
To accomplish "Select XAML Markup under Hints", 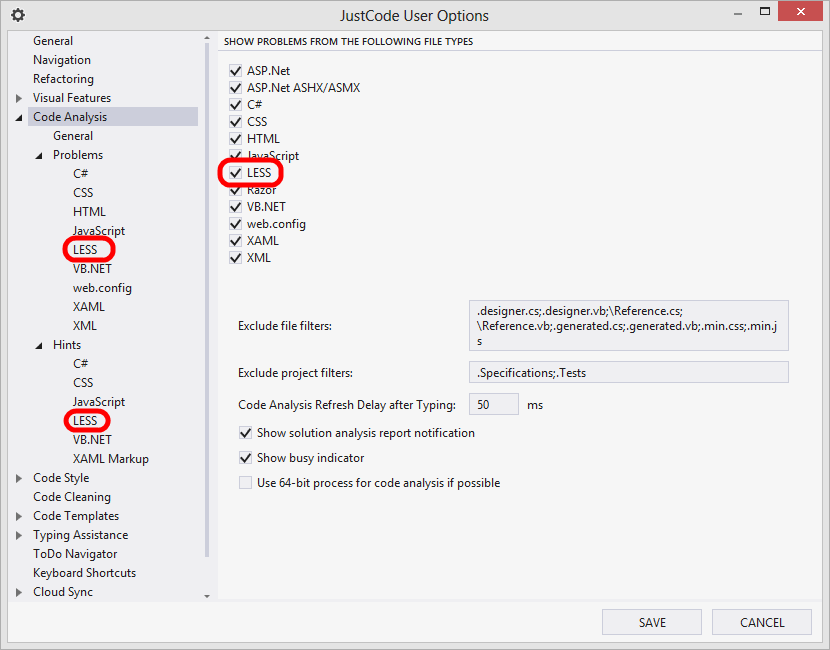I will [x=111, y=459].
